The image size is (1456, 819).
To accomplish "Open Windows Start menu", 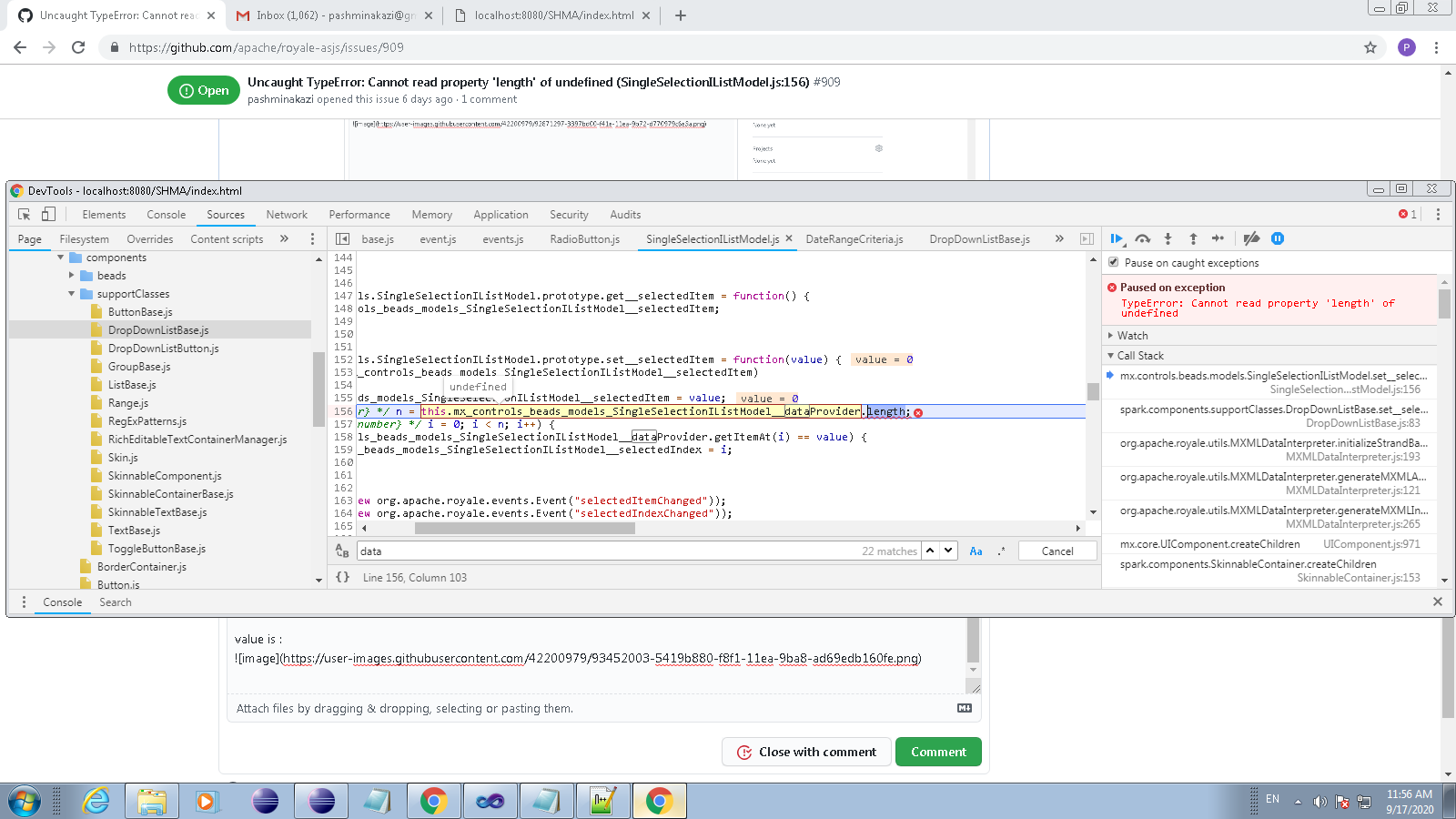I will 25,801.
